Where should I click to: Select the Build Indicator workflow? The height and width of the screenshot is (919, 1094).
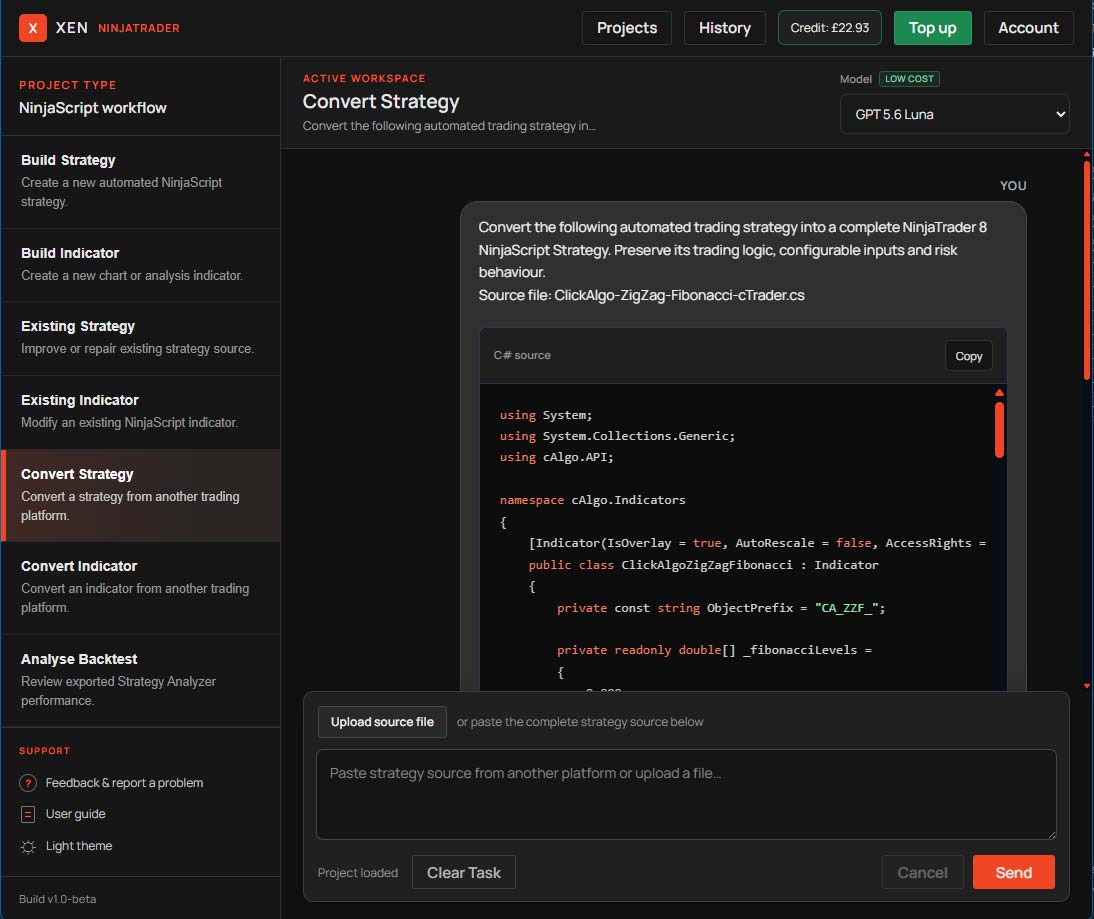[140, 264]
